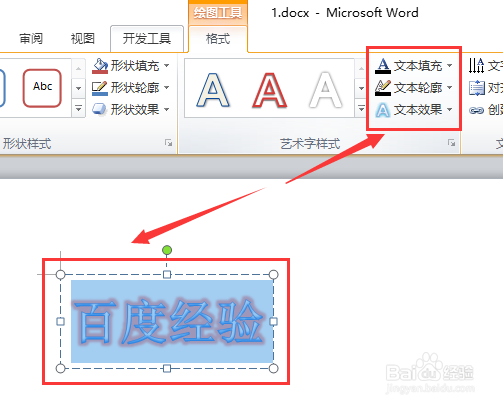Viewport: 503px width, 406px height.
Task: Open the Text Outline dropdown arrow
Action: coord(450,88)
